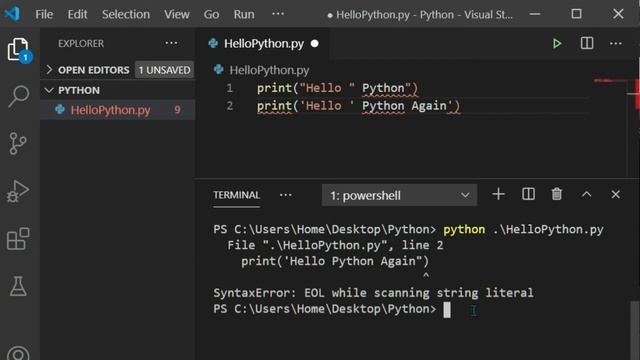Open the File menu

[x=44, y=14]
